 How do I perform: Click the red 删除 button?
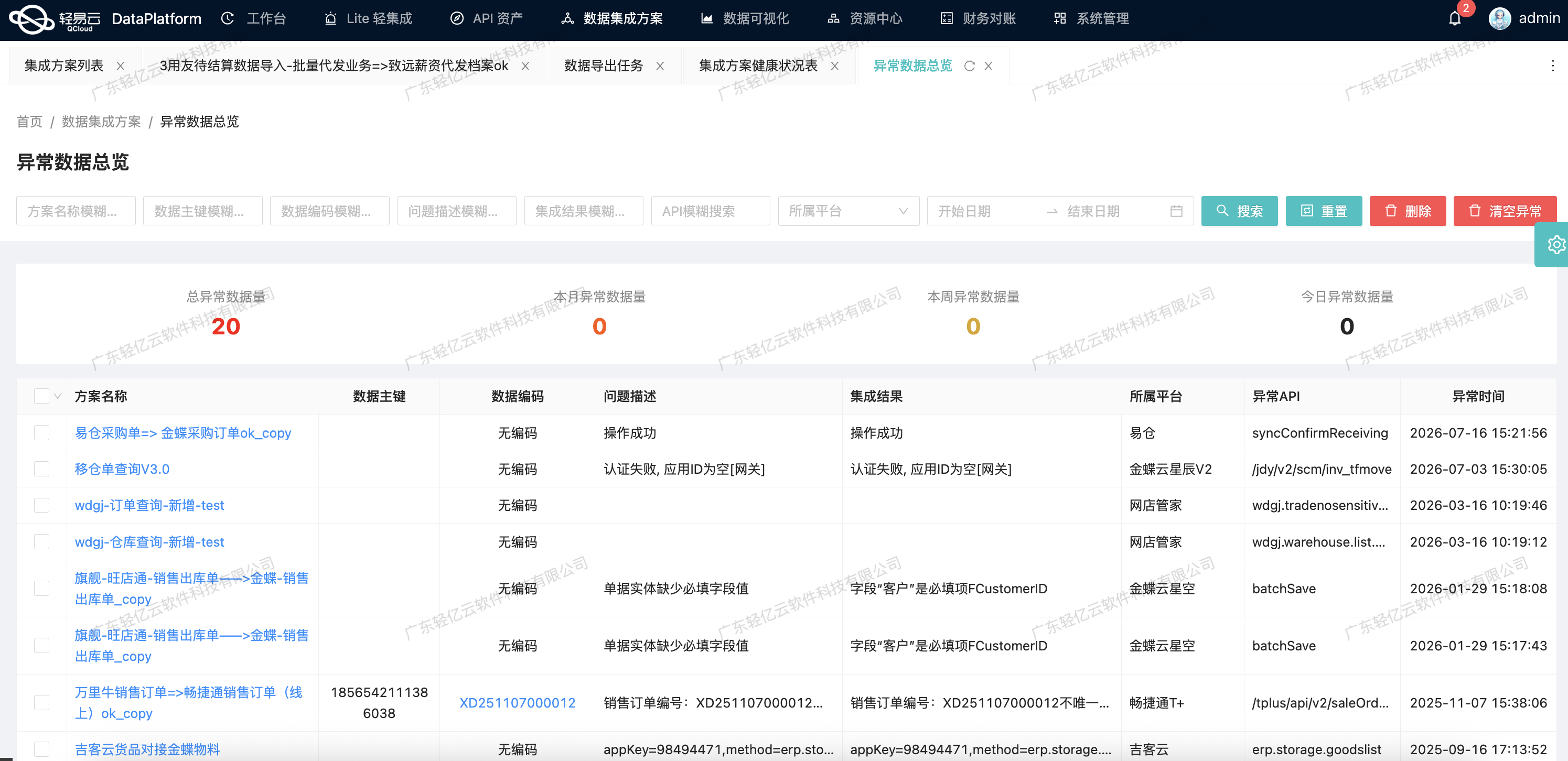pyautogui.click(x=1408, y=211)
